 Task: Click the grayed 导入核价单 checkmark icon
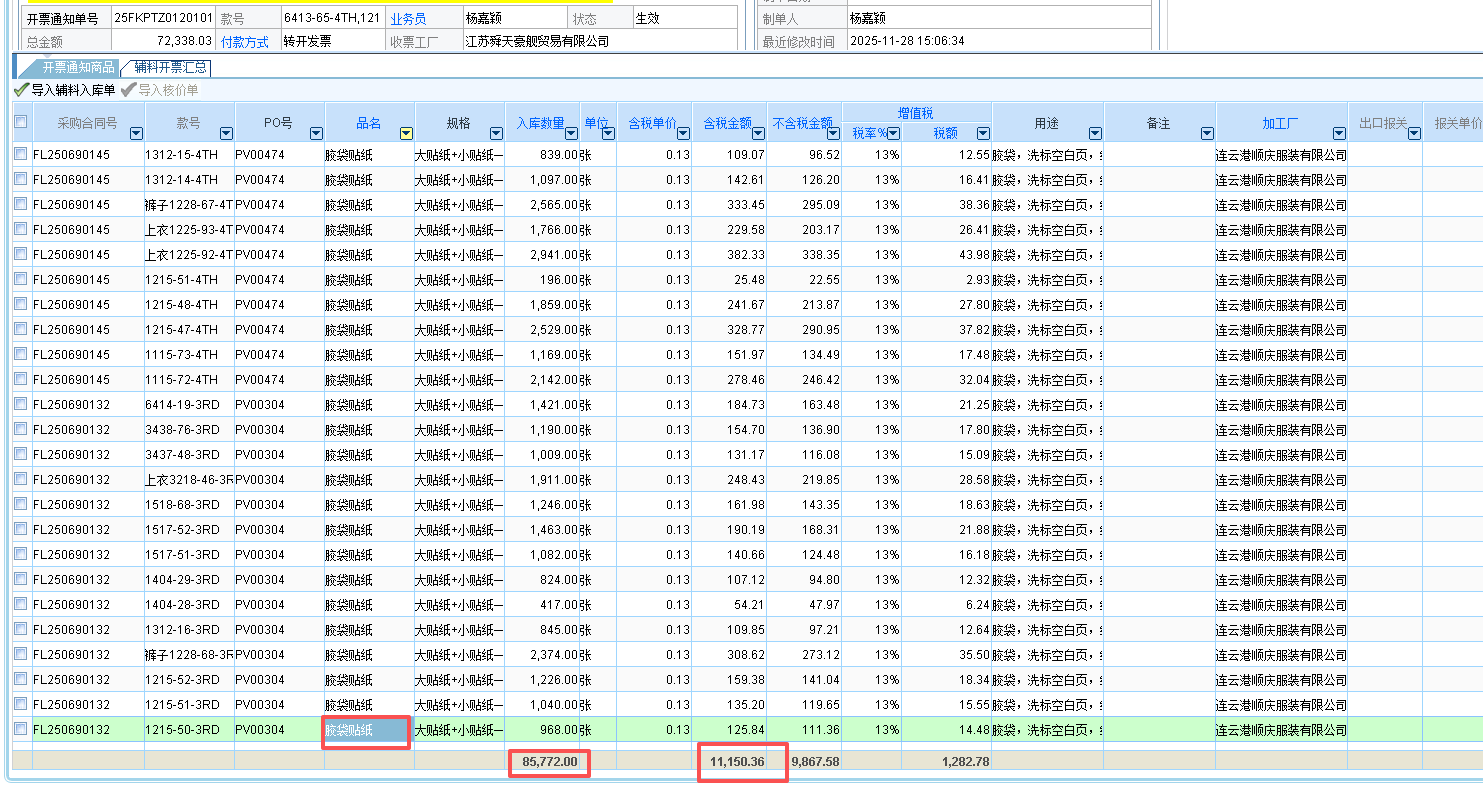tap(128, 90)
